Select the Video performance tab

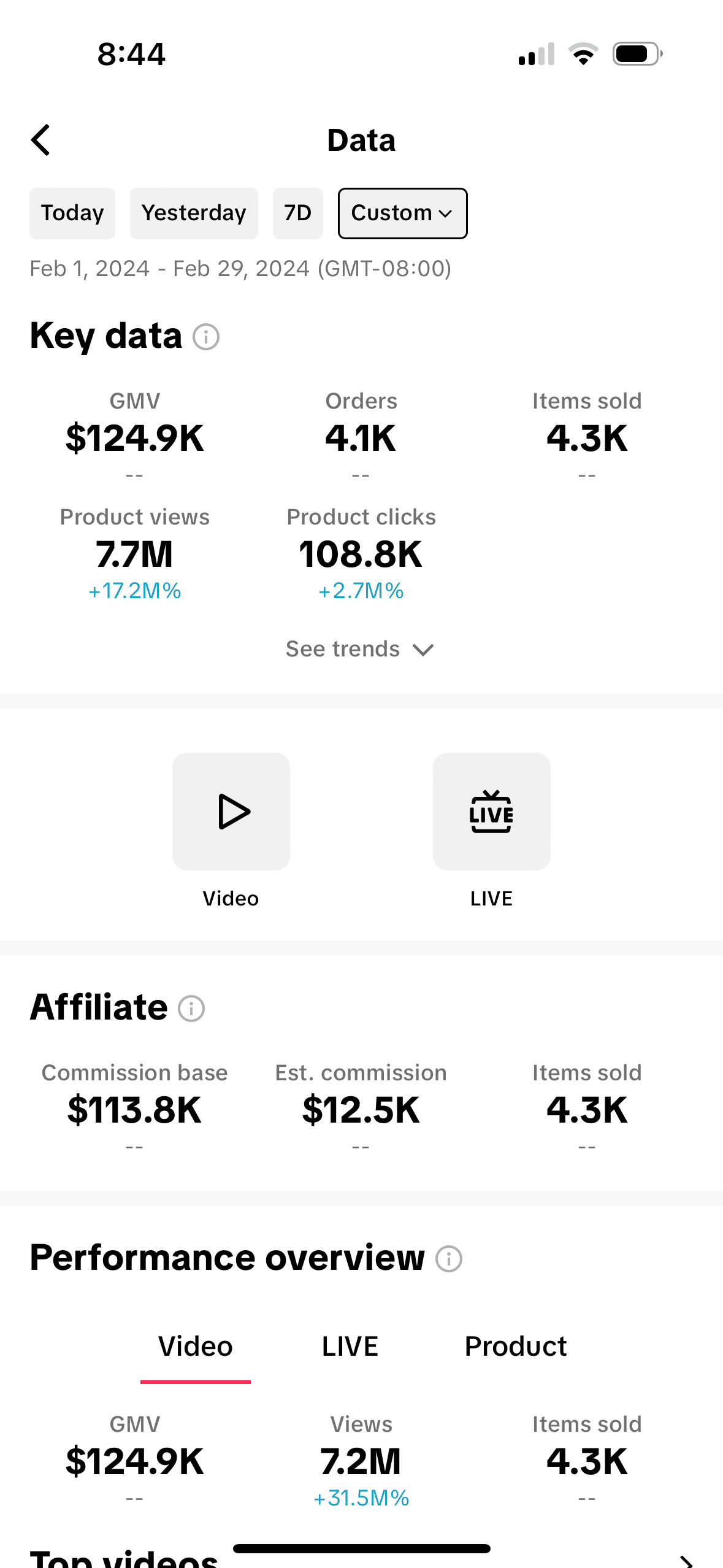click(196, 1347)
